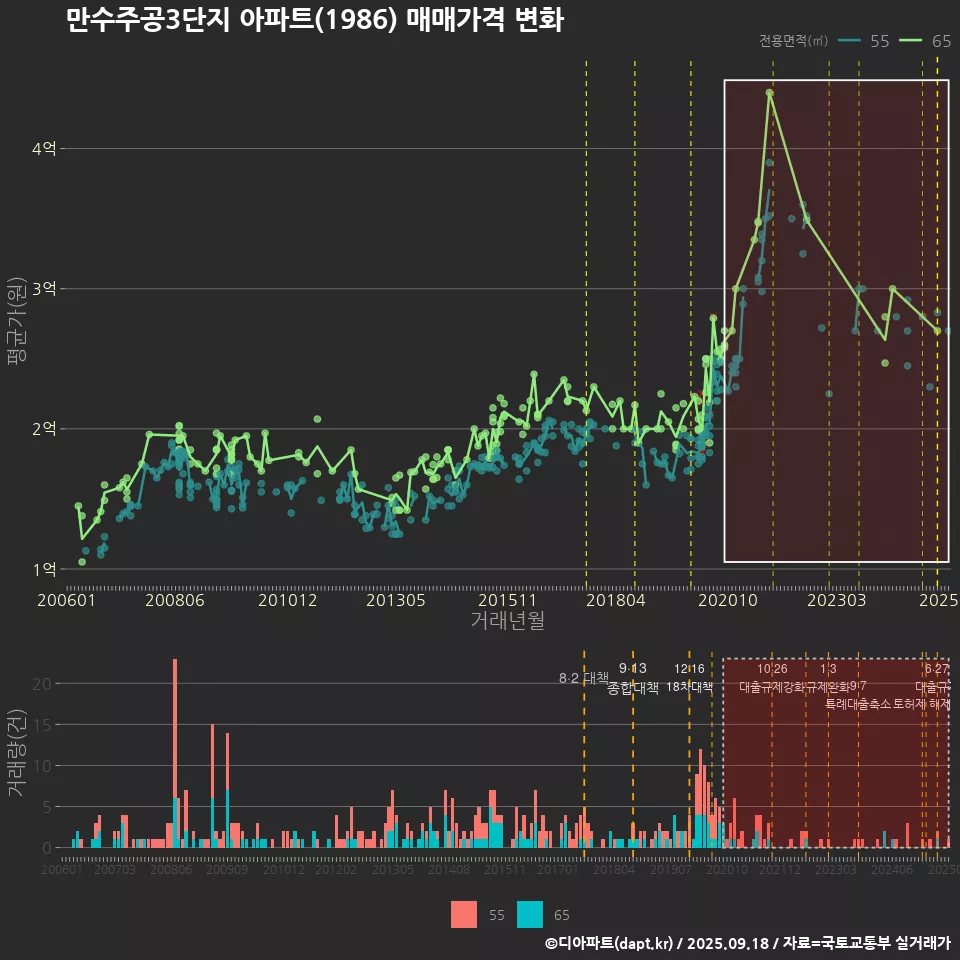
Task: Select the 55 line marker in top legend
Action: (850, 41)
